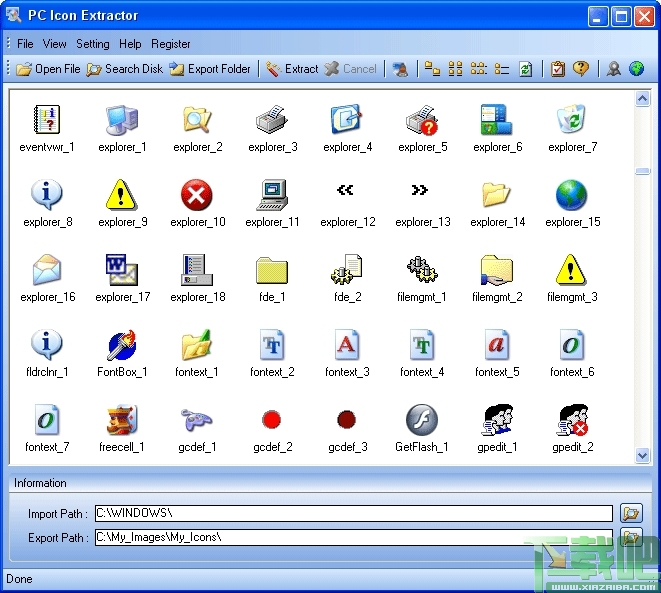Screen dimensions: 661x593
Task: Select the explorer_9 warning icon
Action: (121, 194)
